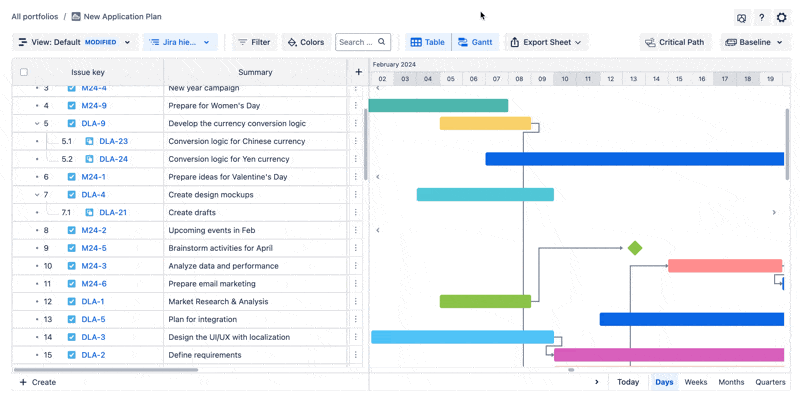The image size is (800, 402).
Task: Click the plus icon to add a column
Action: click(x=358, y=72)
